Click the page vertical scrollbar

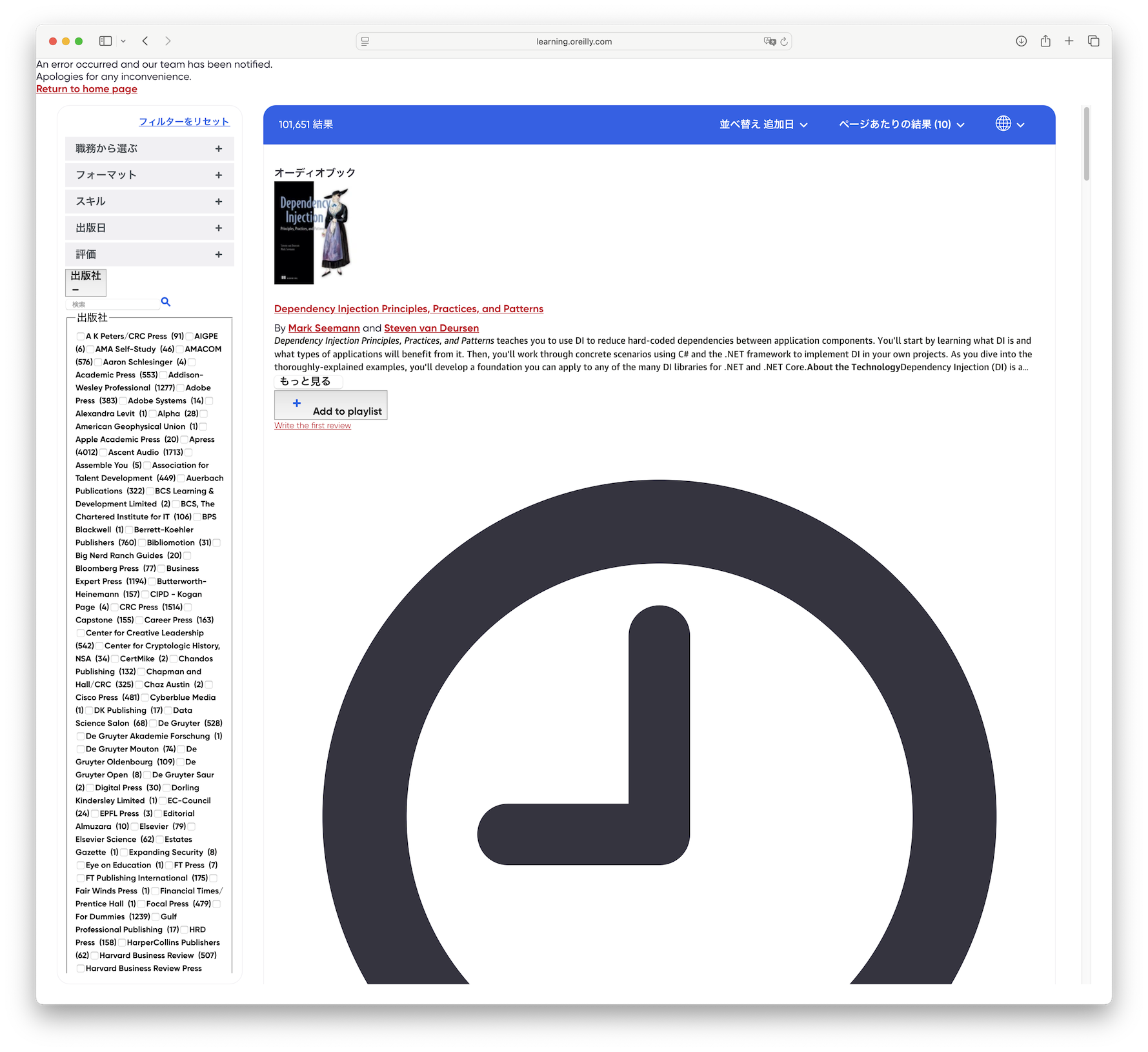1087,143
